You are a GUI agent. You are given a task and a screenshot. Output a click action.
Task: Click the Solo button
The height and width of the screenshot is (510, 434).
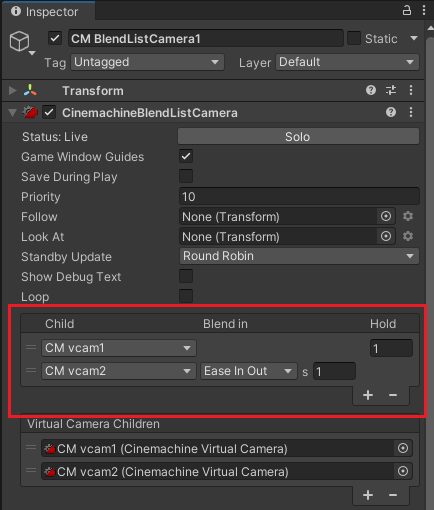pyautogui.click(x=298, y=136)
